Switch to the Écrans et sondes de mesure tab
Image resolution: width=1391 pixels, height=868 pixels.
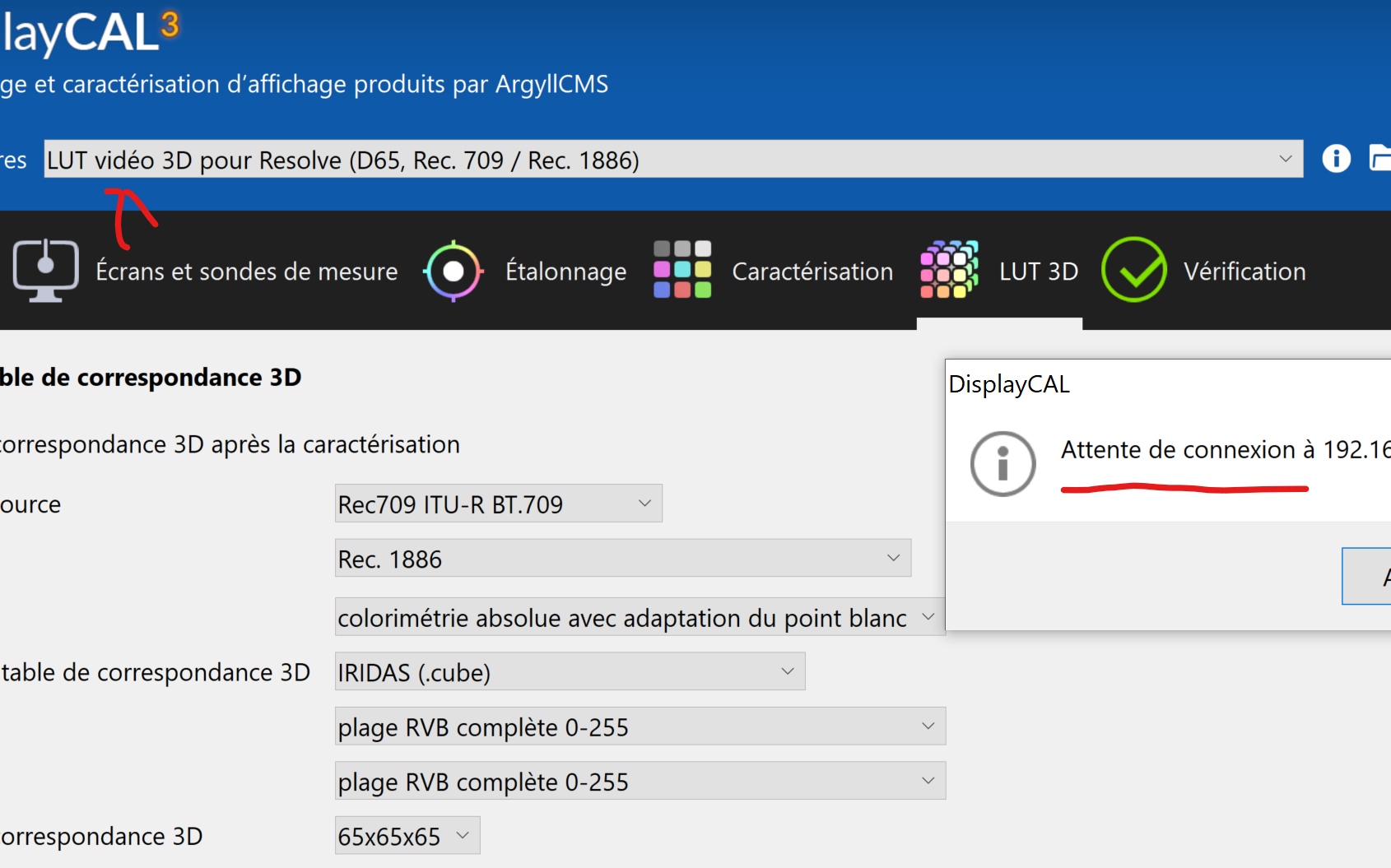(246, 272)
